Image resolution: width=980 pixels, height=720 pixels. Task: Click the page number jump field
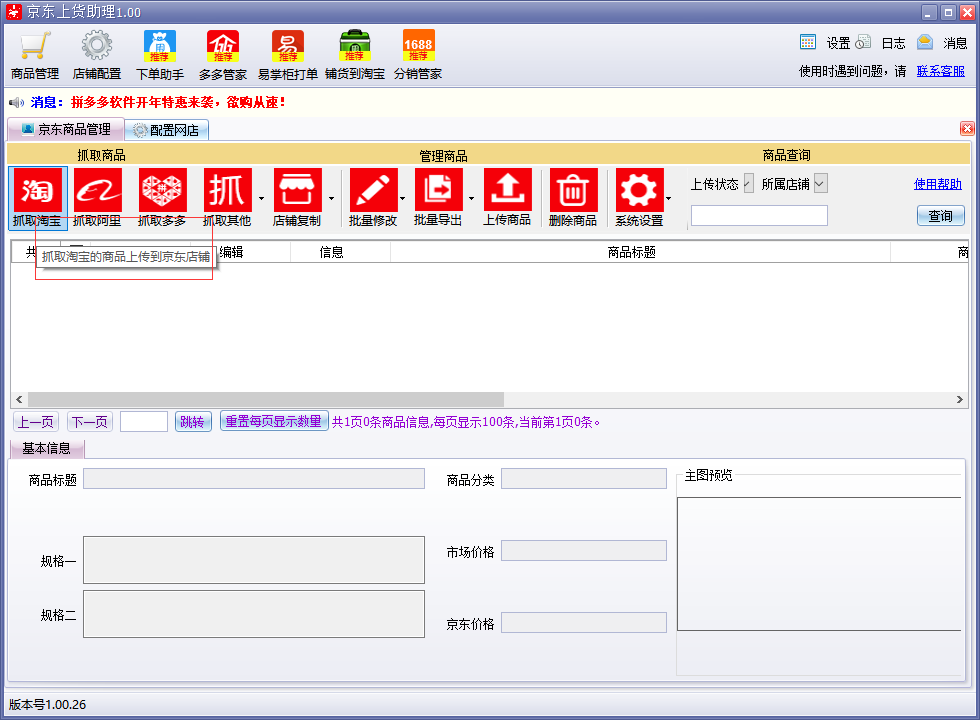point(144,422)
